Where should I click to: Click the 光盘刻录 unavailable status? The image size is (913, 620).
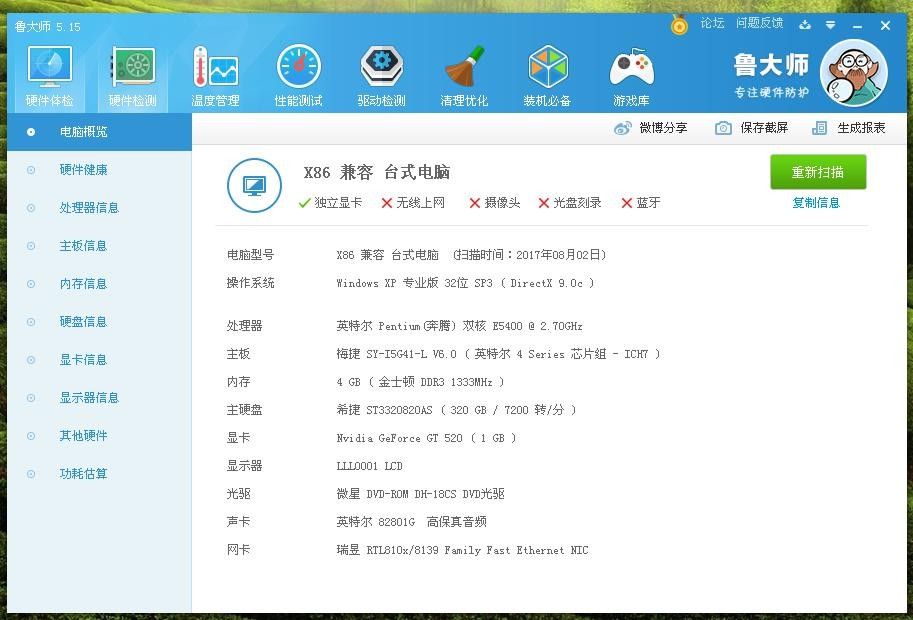[x=569, y=203]
